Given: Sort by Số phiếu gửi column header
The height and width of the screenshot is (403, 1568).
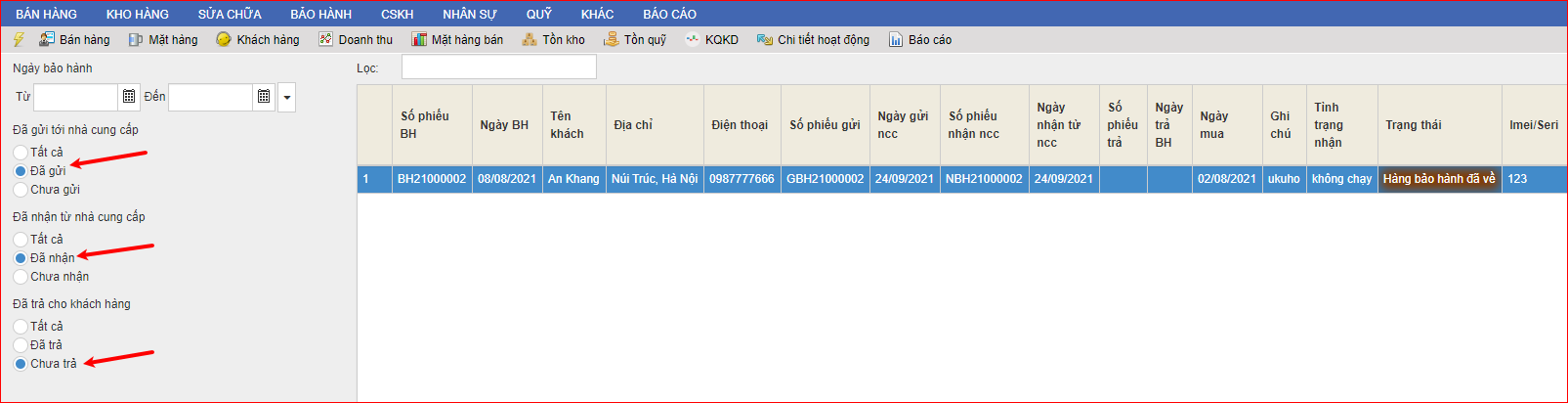Looking at the screenshot, I should click(x=826, y=125).
